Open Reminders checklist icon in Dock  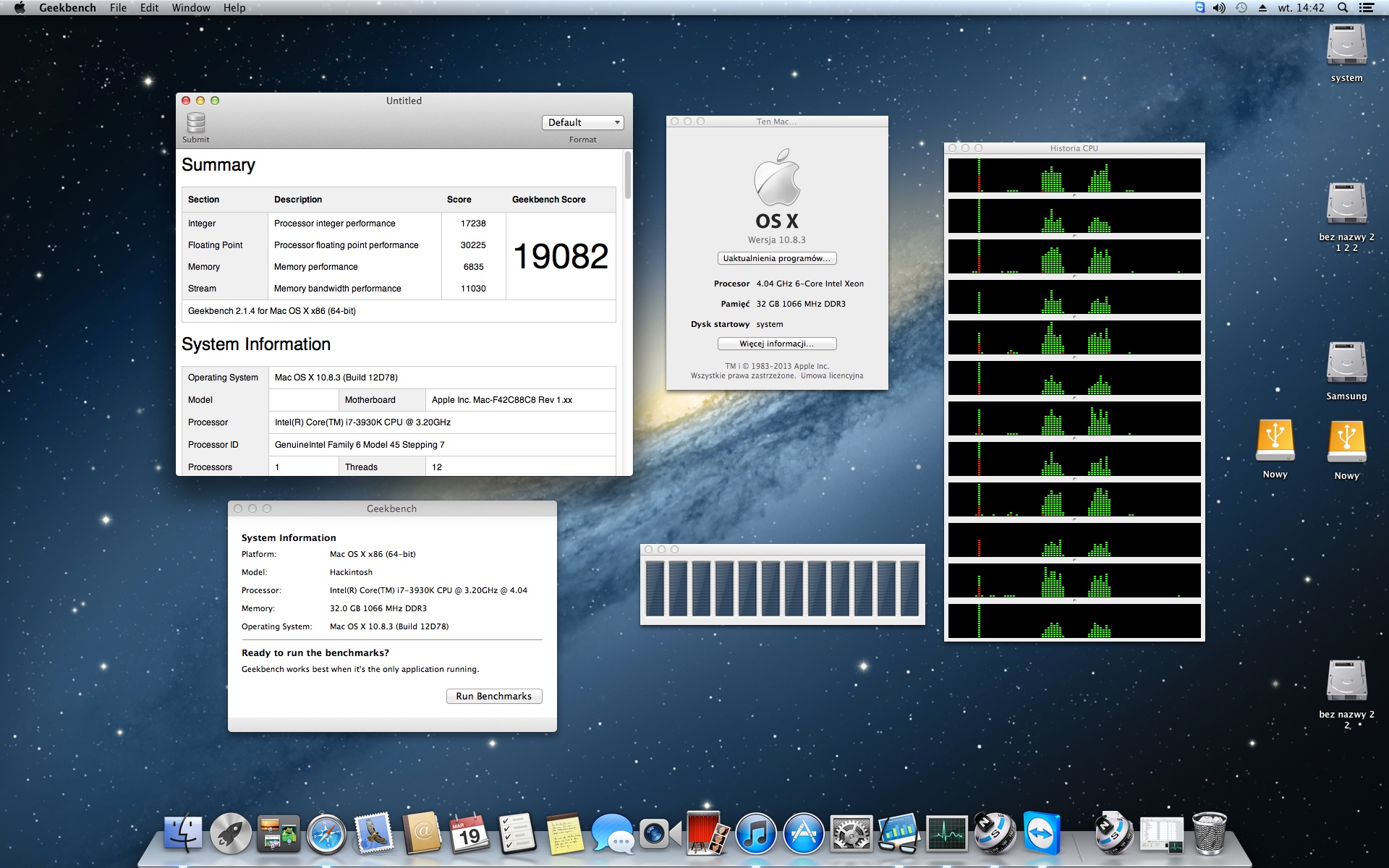517,833
